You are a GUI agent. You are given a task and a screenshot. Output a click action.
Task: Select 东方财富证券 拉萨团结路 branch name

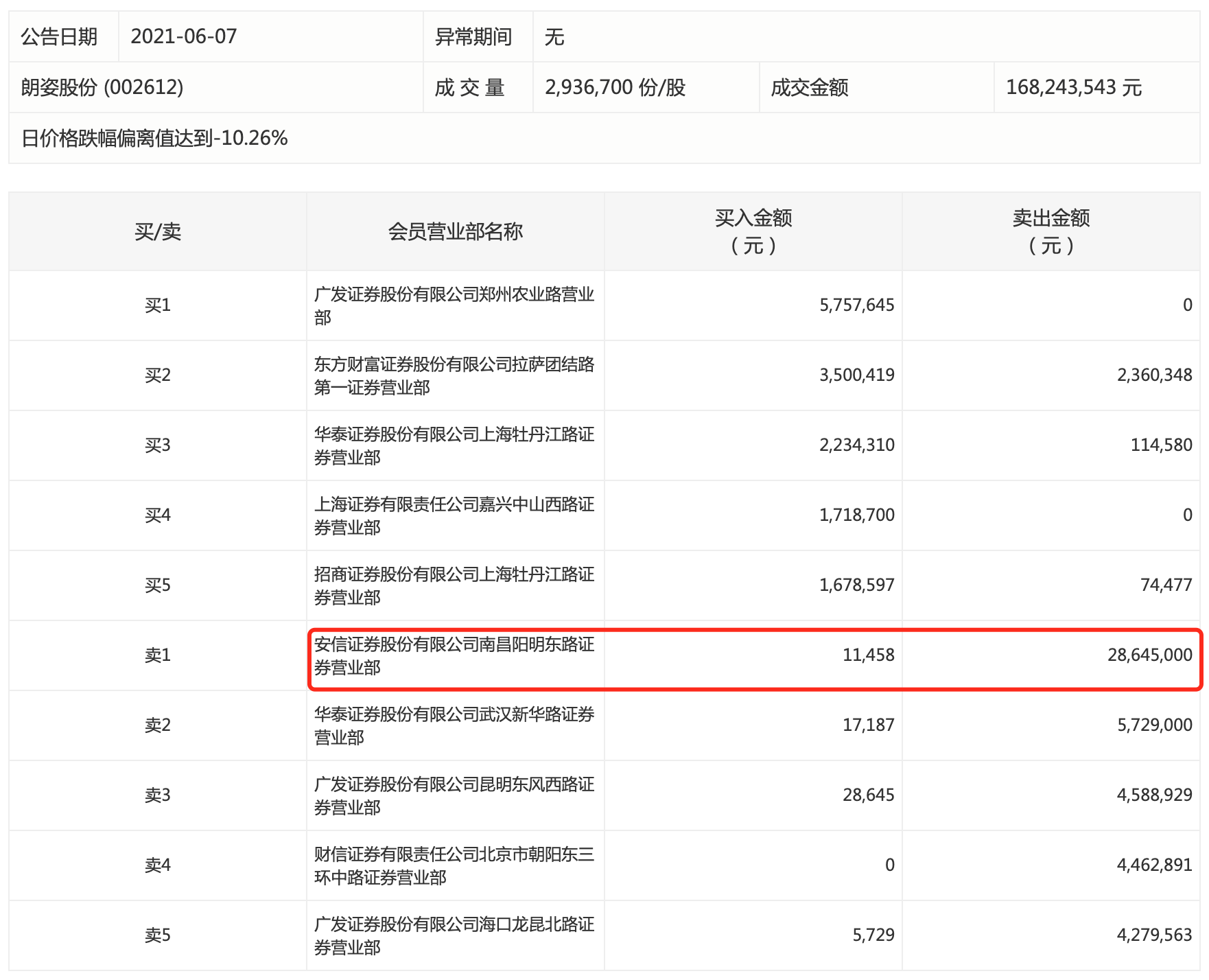tap(454, 375)
